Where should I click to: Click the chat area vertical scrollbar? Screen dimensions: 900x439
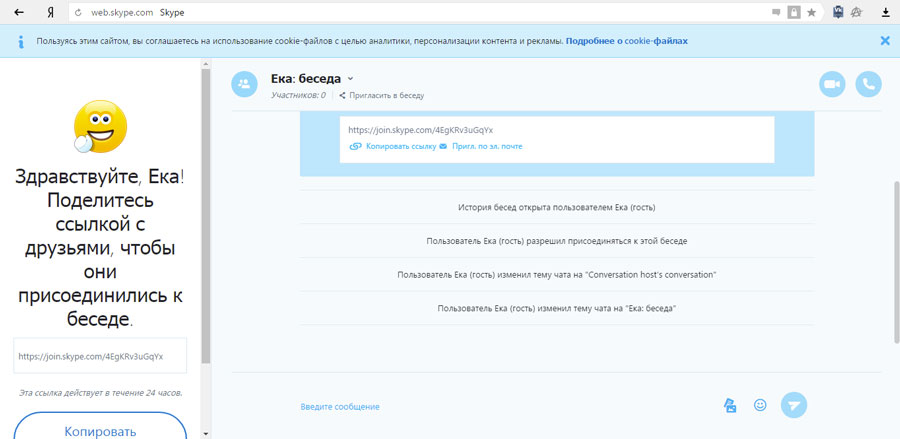click(x=897, y=262)
